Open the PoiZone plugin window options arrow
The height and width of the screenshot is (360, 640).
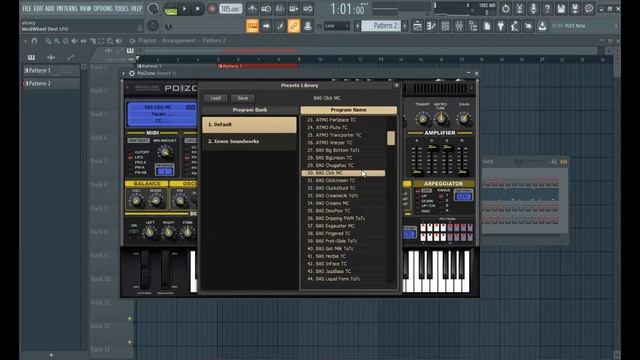coord(124,73)
